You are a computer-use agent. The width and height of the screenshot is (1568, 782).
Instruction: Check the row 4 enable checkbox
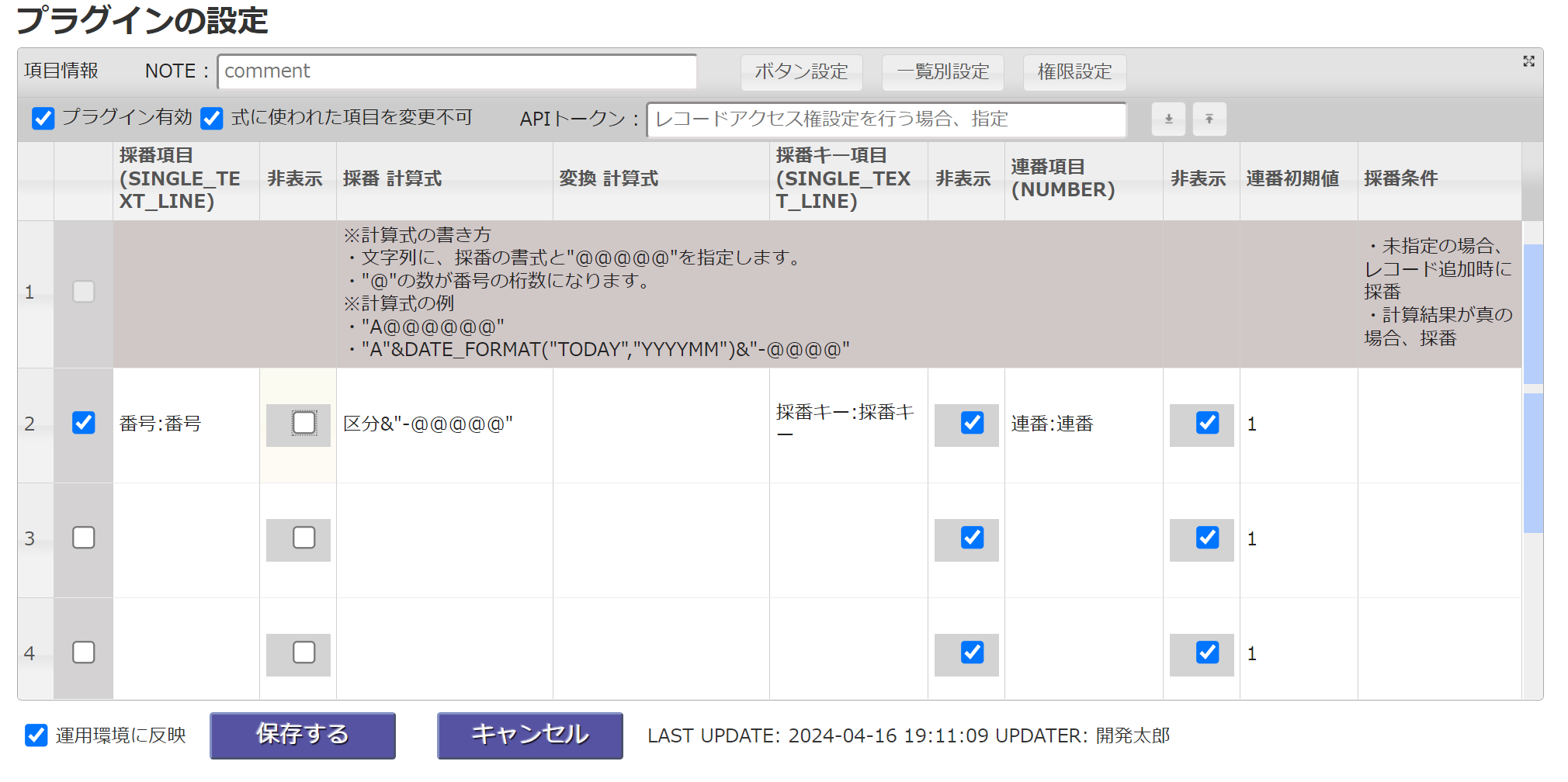click(x=84, y=652)
